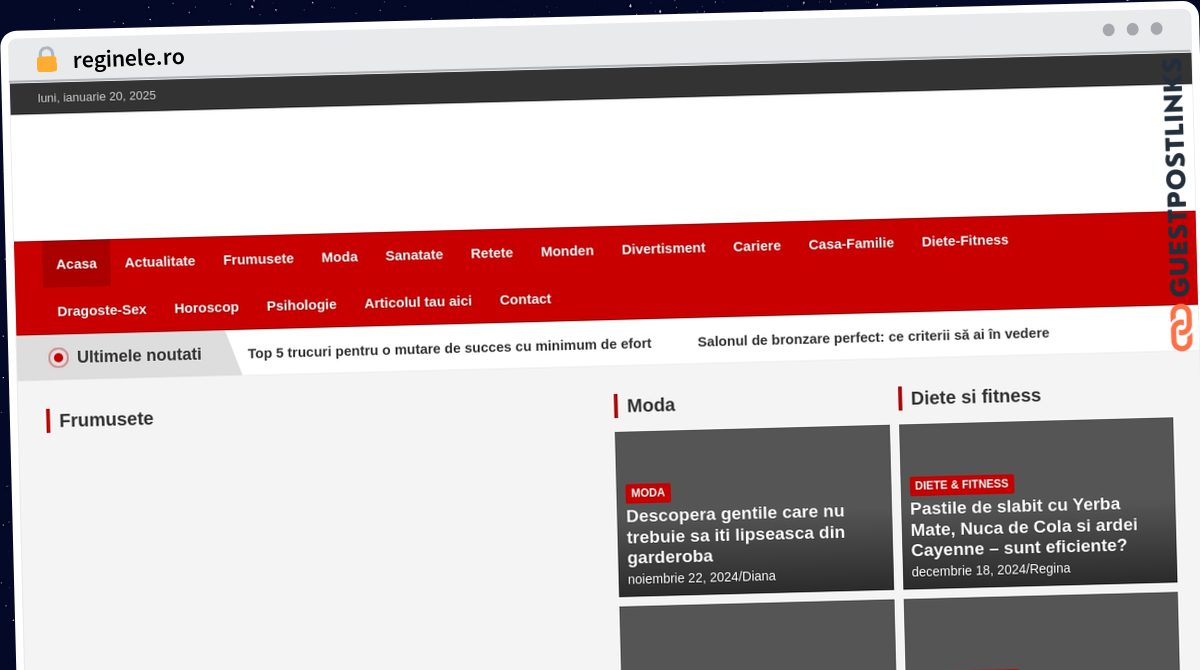Screen dimensions: 1200x670
Task: Click the red Ultimele noutati indicator icon
Action: 59,357
